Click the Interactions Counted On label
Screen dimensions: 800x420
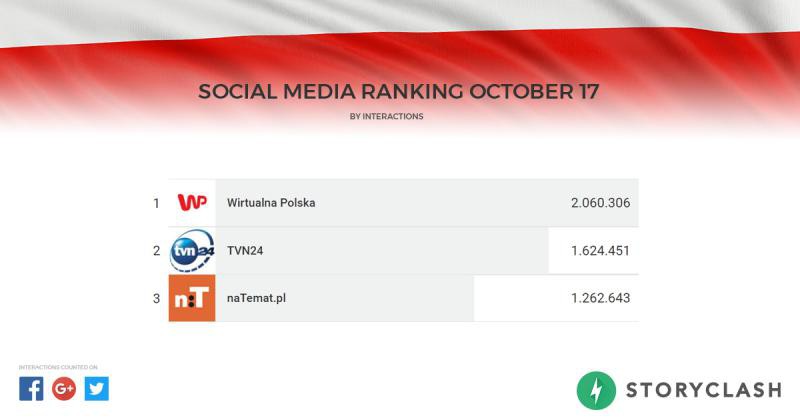(x=58, y=367)
